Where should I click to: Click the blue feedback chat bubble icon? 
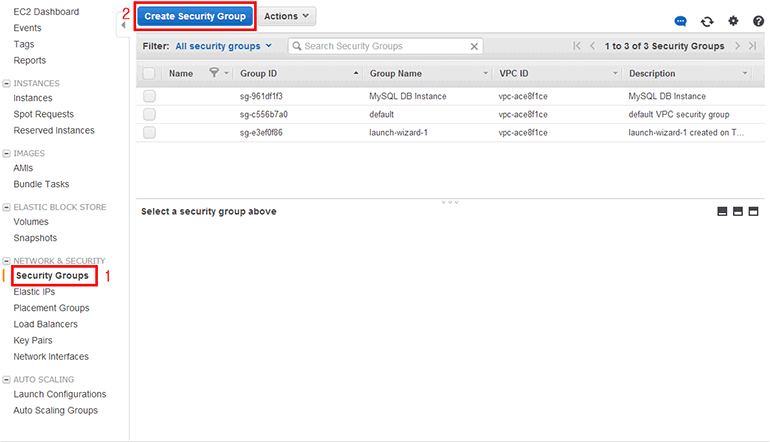681,21
